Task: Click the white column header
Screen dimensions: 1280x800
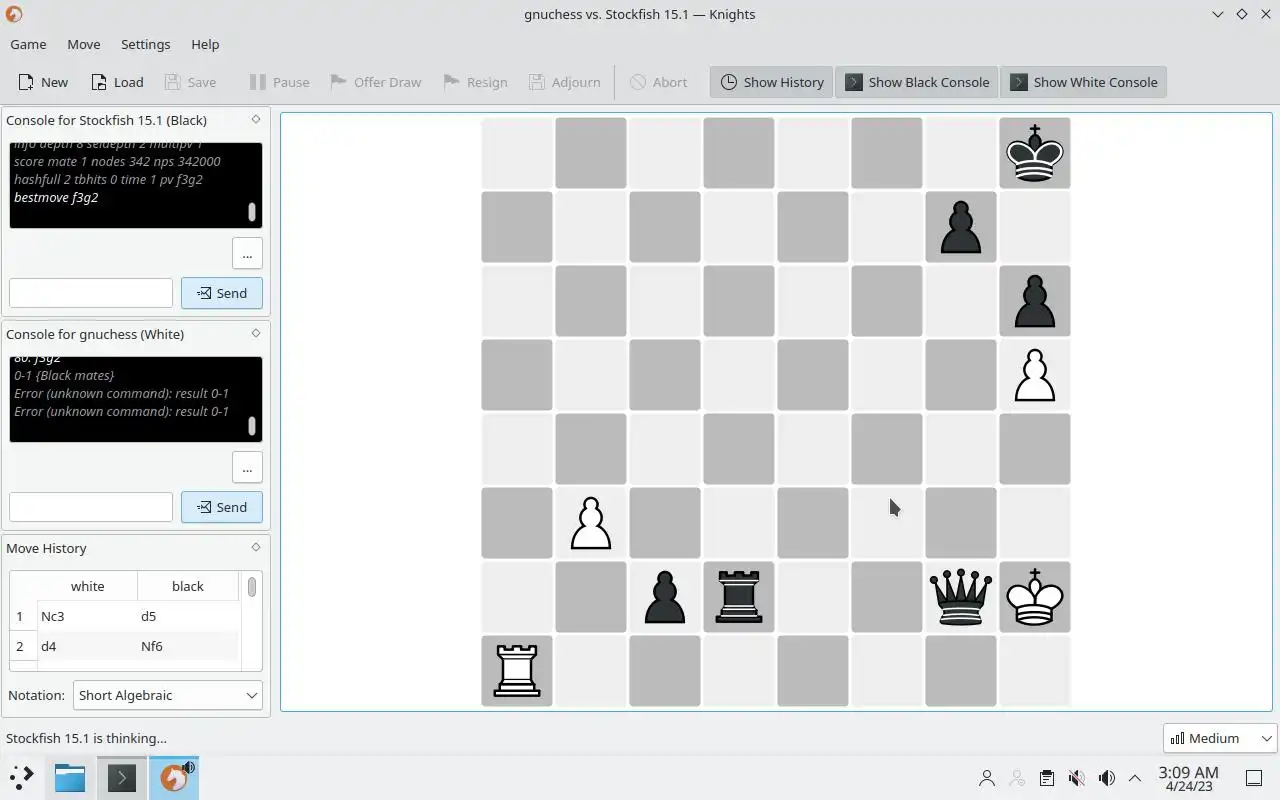Action: (x=87, y=586)
